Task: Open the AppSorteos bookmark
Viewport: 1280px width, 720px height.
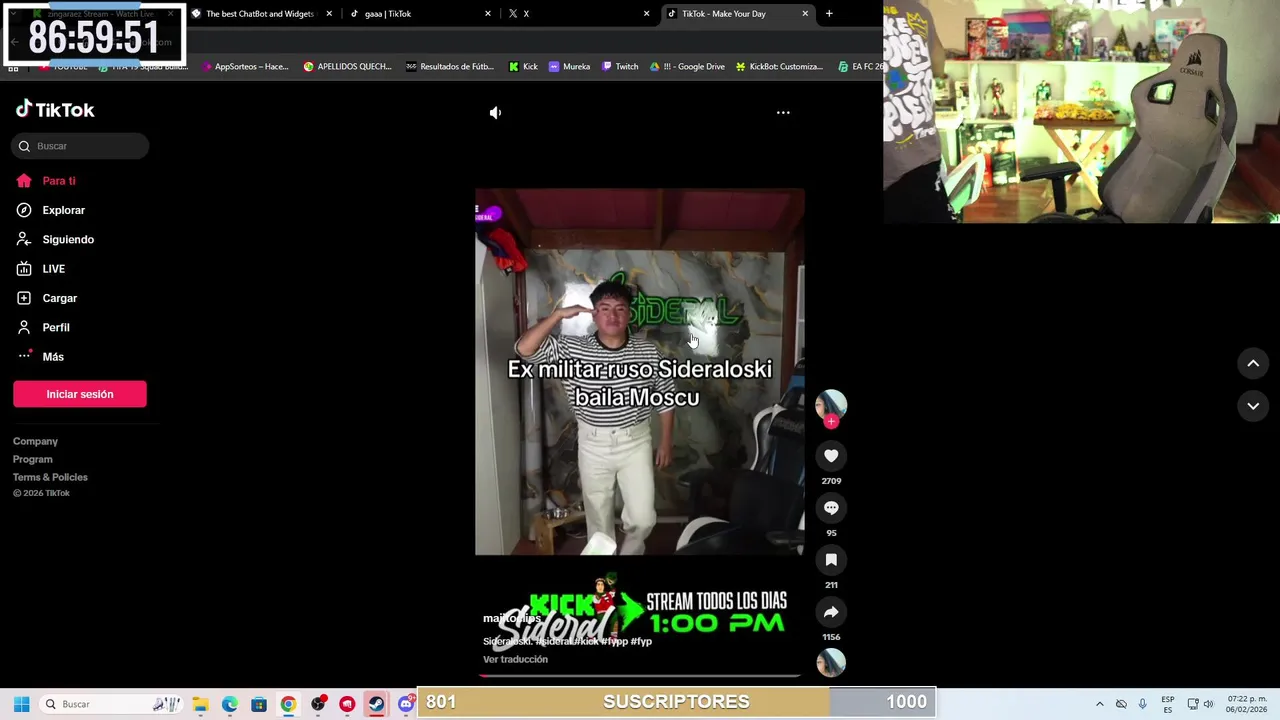Action: point(245,67)
